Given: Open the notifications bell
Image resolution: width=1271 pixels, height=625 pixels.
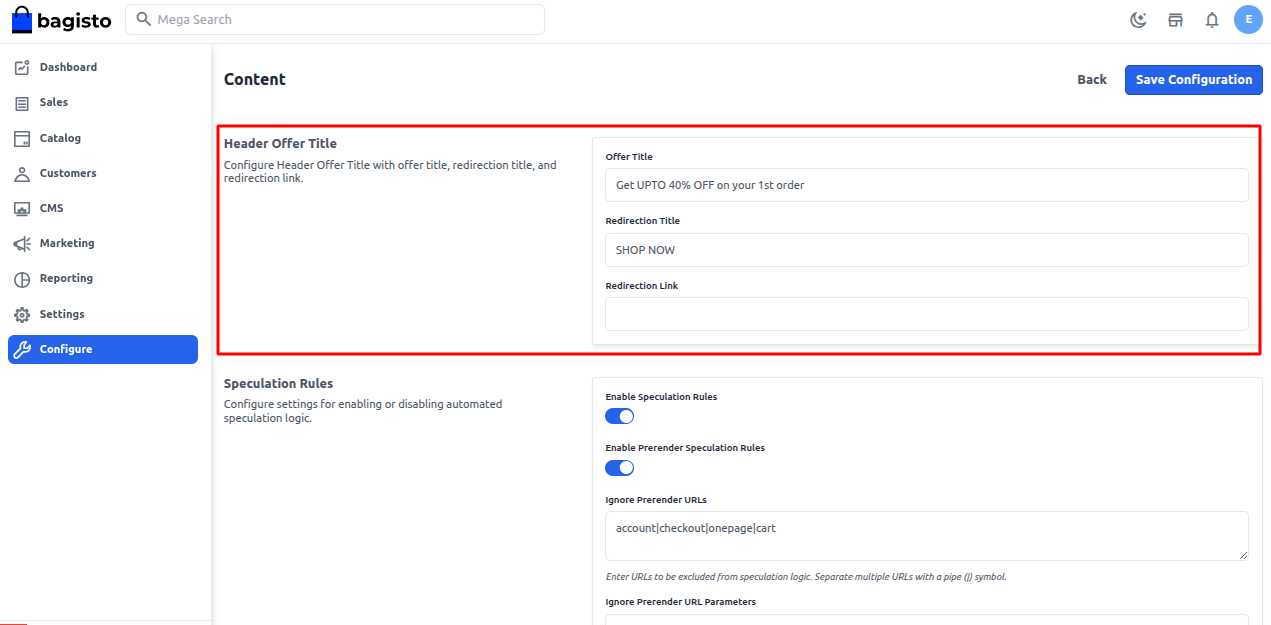Looking at the screenshot, I should click(x=1212, y=20).
